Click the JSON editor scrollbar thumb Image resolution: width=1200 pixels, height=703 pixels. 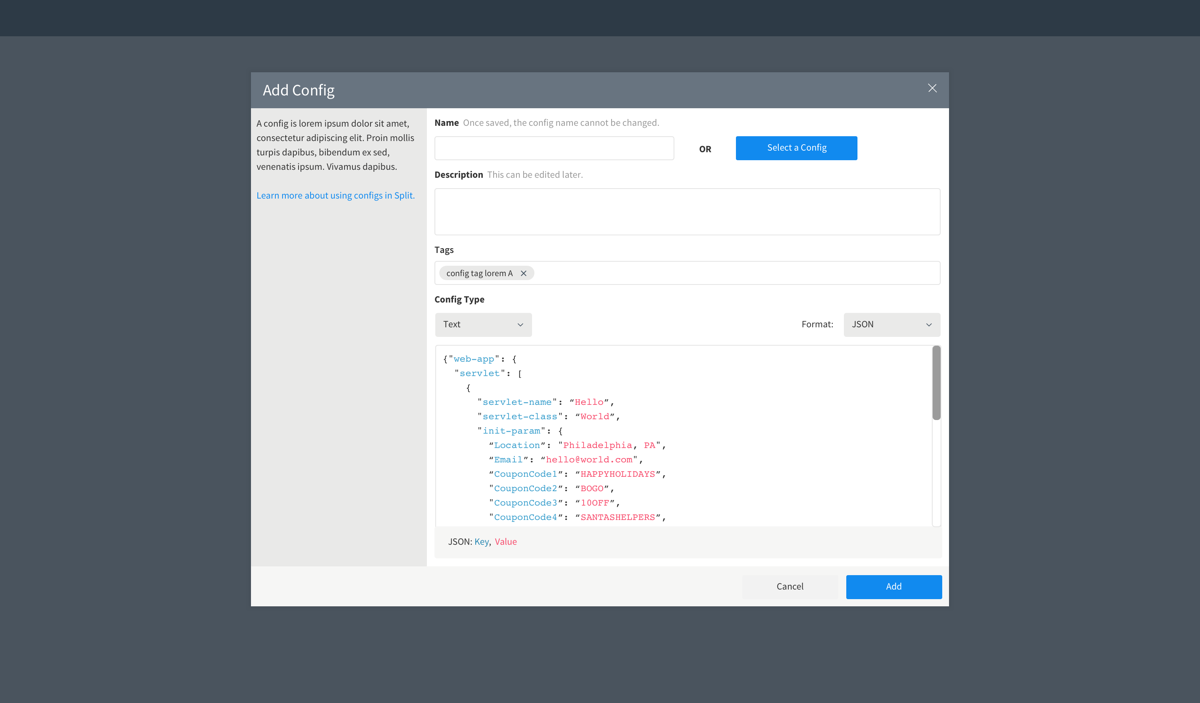pos(936,383)
